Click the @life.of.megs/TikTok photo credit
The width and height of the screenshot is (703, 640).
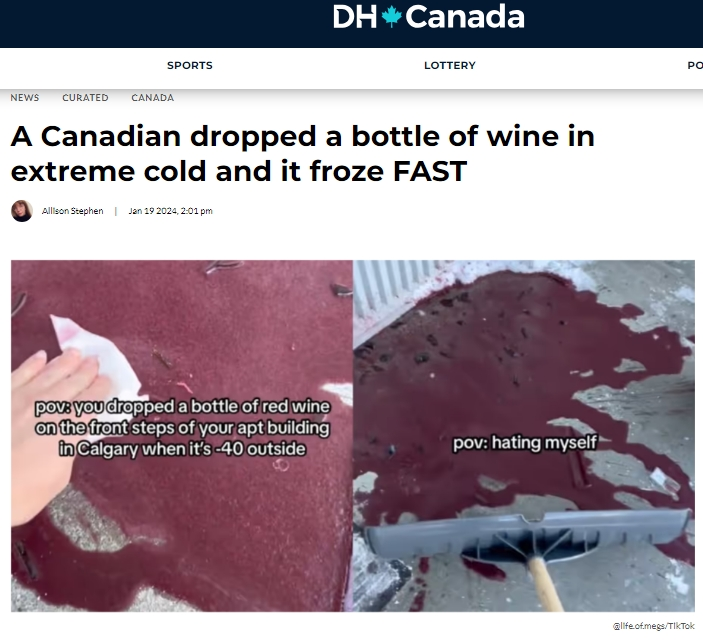click(x=653, y=626)
